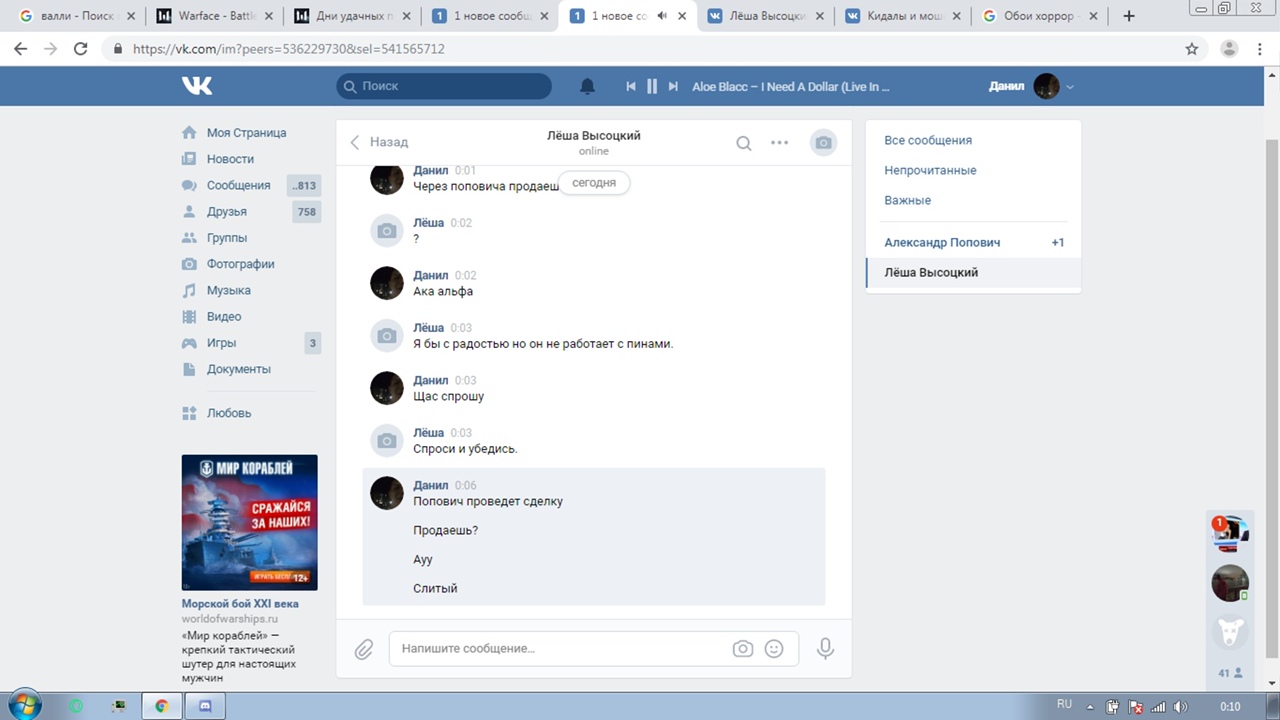Viewport: 1280px width, 720px height.
Task: Bookmark this page with star icon
Action: tap(1191, 48)
